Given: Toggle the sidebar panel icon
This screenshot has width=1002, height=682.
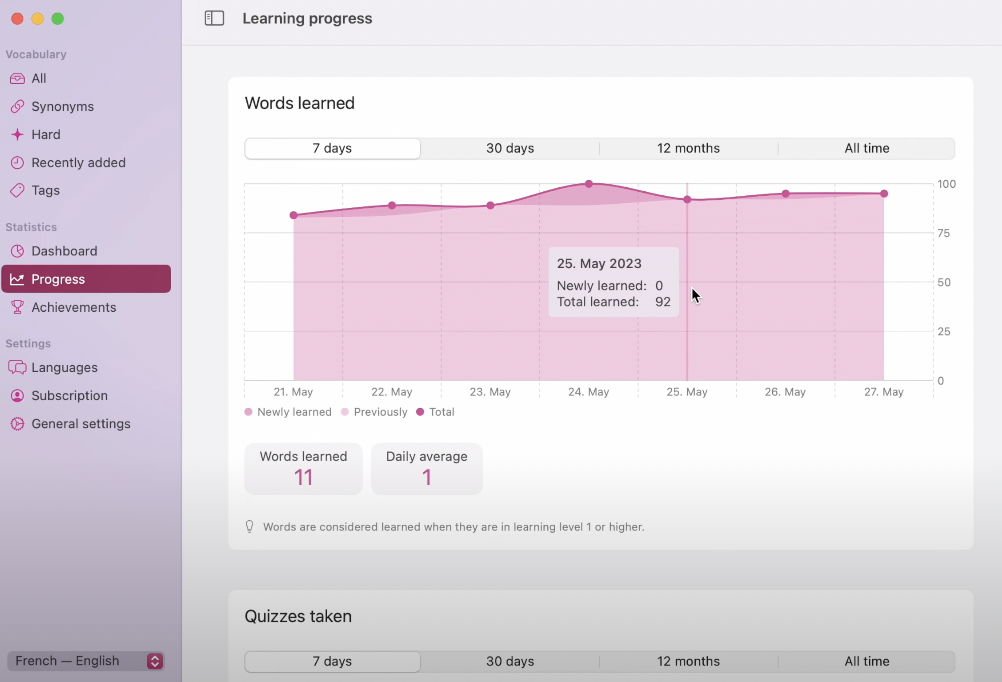Looking at the screenshot, I should click(x=214, y=18).
